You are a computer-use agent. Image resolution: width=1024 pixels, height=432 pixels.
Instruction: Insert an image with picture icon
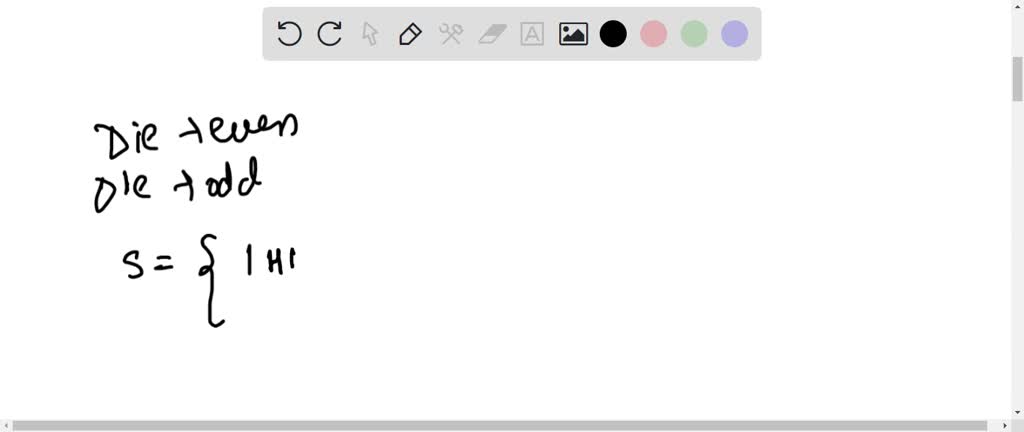pos(573,34)
